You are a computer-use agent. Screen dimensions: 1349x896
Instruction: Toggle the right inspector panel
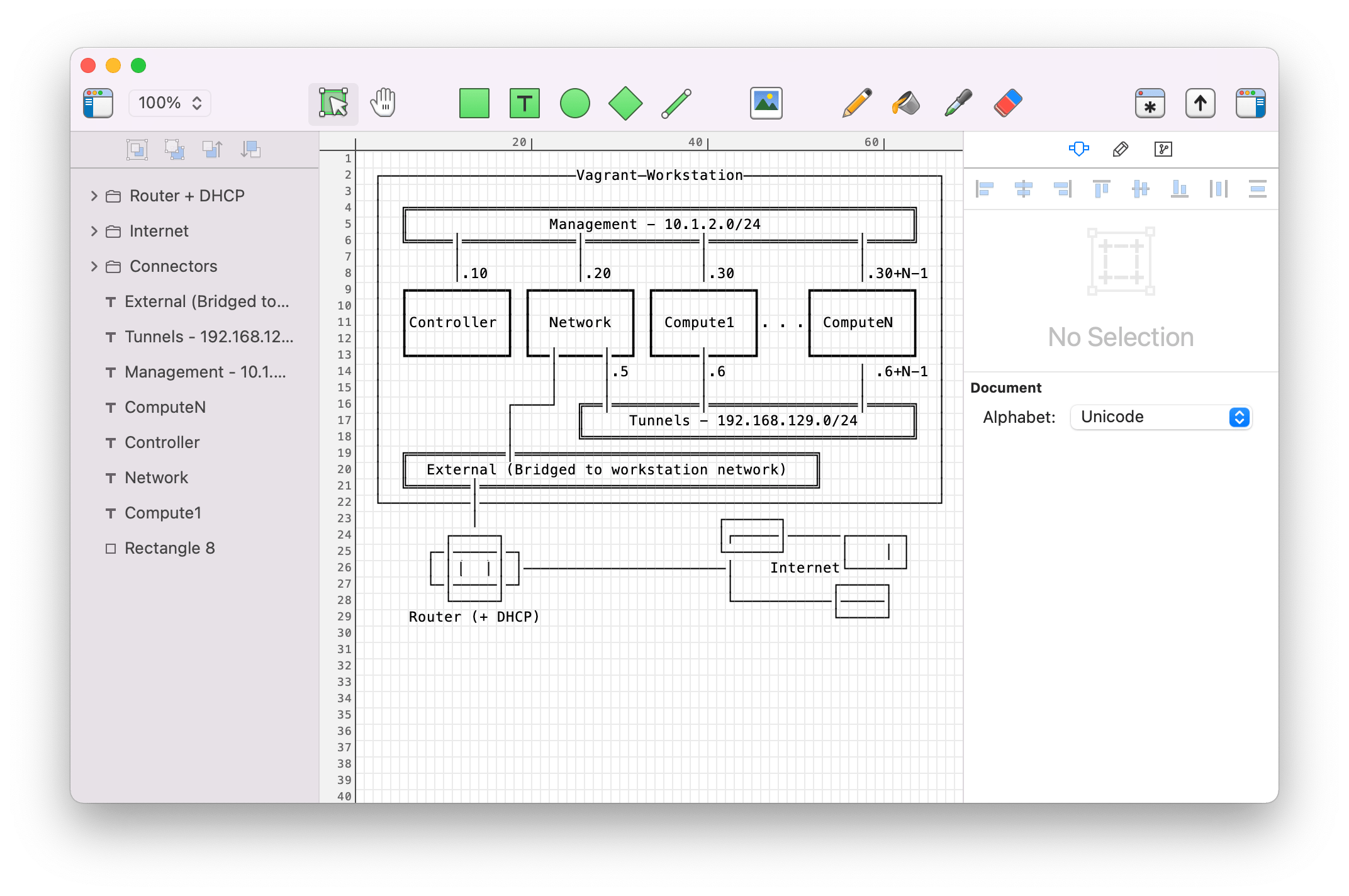[x=1251, y=103]
